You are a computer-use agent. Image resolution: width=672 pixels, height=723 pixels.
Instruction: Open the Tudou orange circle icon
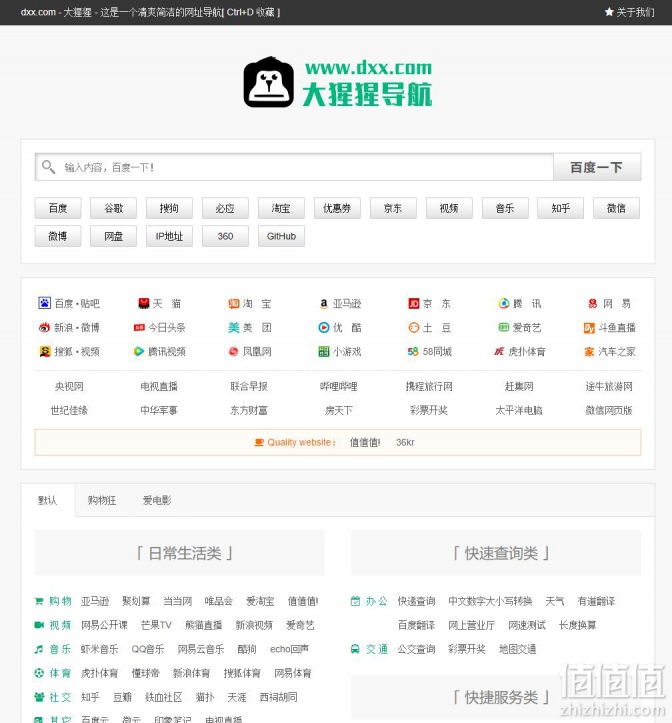point(414,327)
